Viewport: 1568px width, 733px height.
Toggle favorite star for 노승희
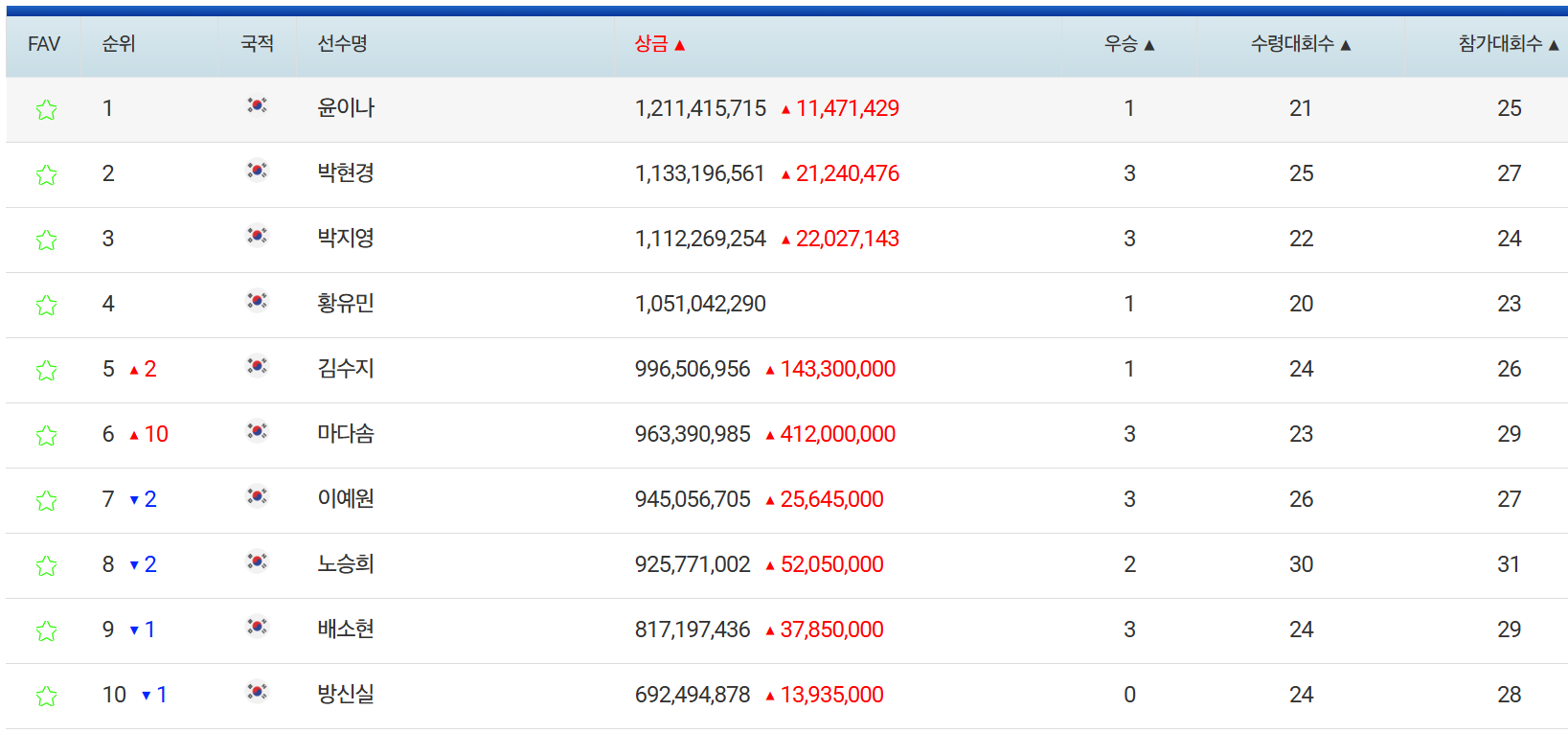[46, 566]
